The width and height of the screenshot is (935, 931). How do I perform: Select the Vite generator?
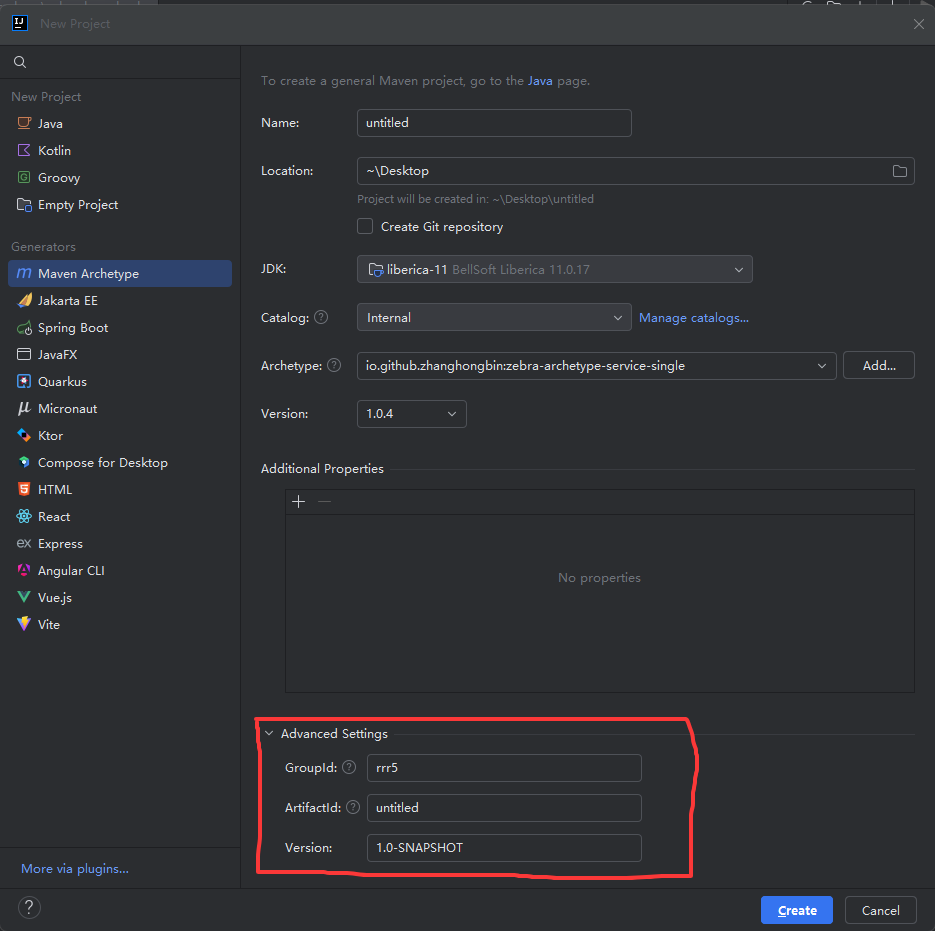coord(120,624)
